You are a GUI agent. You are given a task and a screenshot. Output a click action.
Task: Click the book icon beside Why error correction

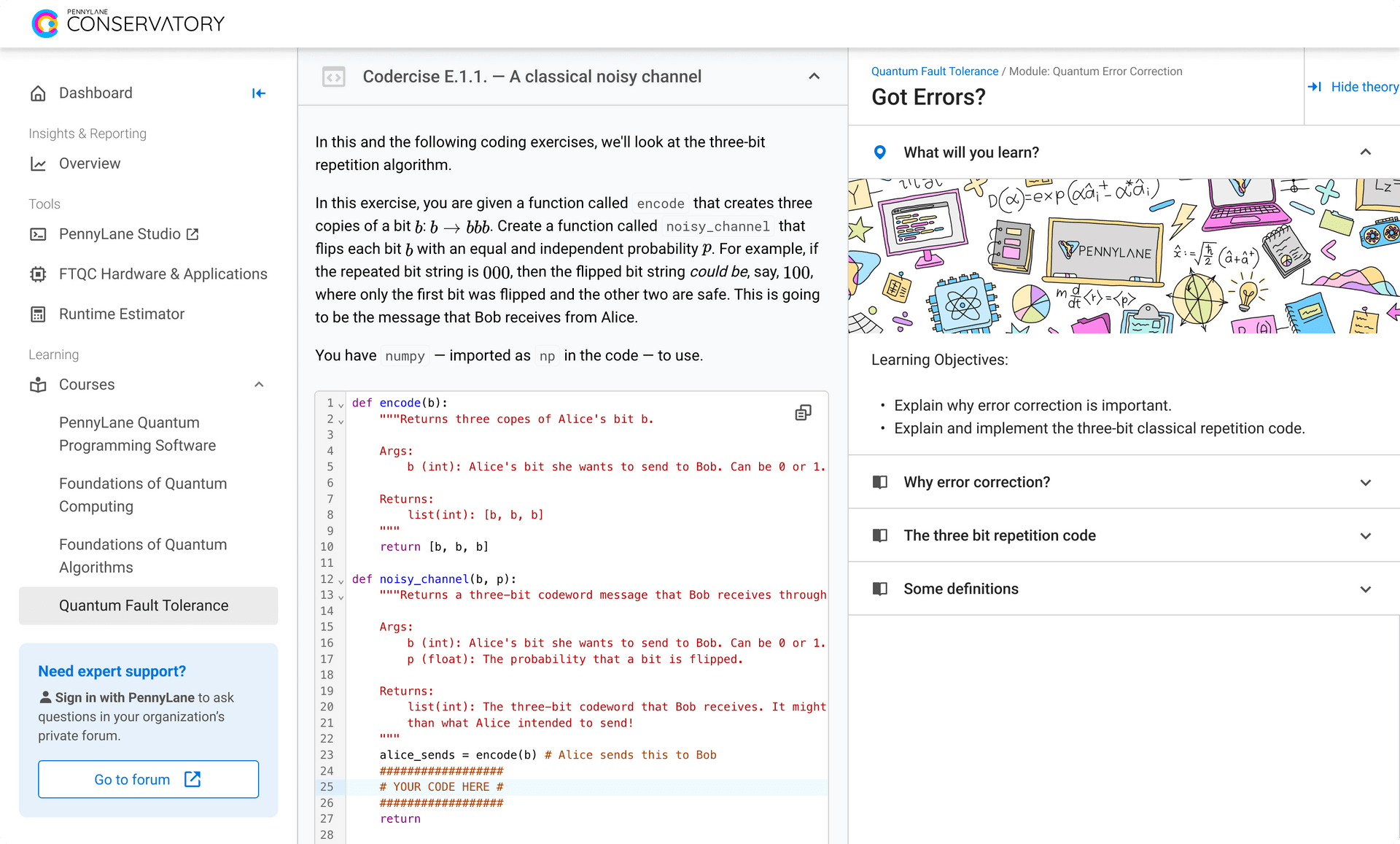[880, 482]
